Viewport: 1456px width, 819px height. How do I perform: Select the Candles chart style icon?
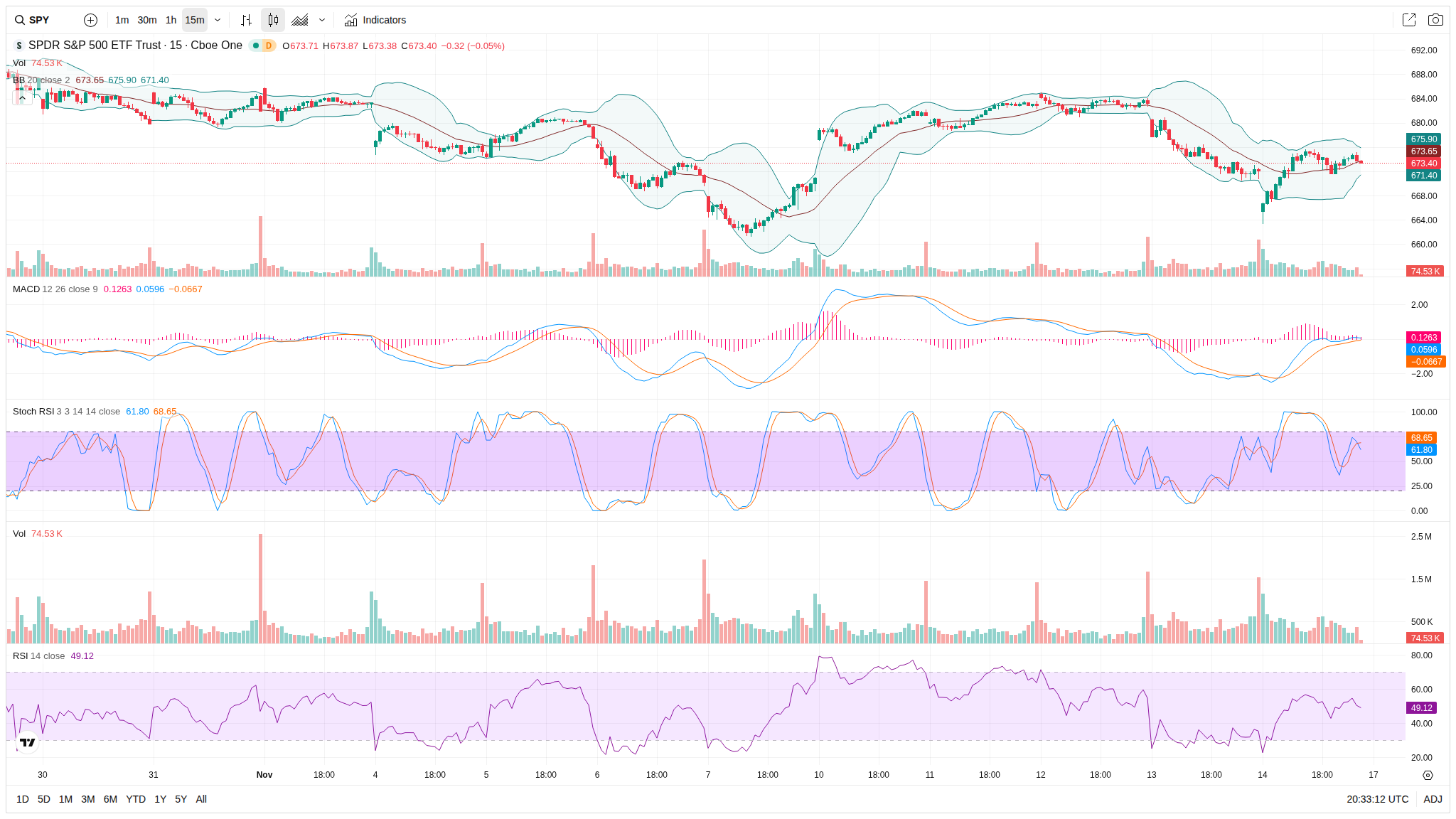(x=273, y=20)
